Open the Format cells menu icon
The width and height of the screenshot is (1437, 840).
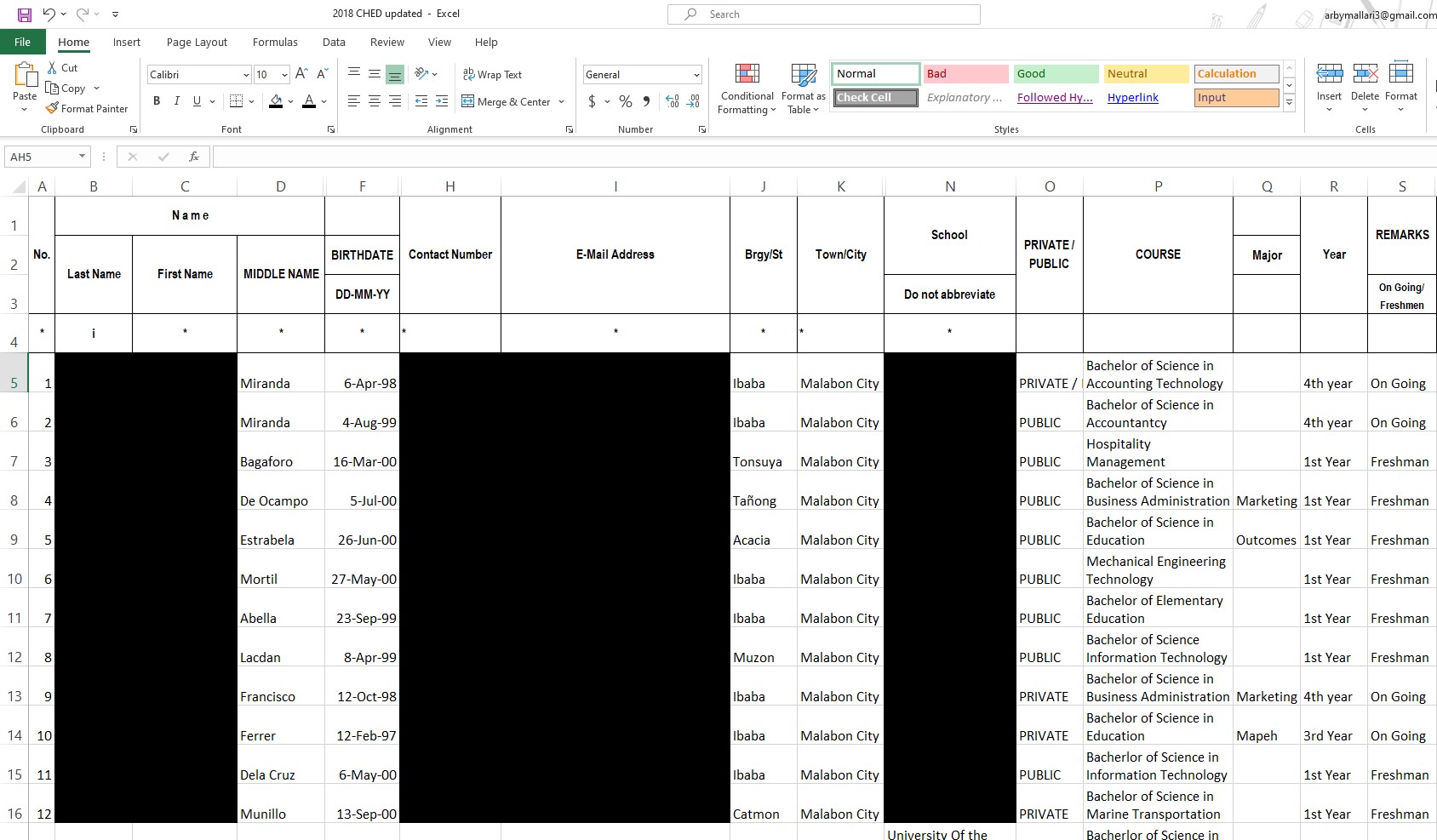click(1401, 74)
